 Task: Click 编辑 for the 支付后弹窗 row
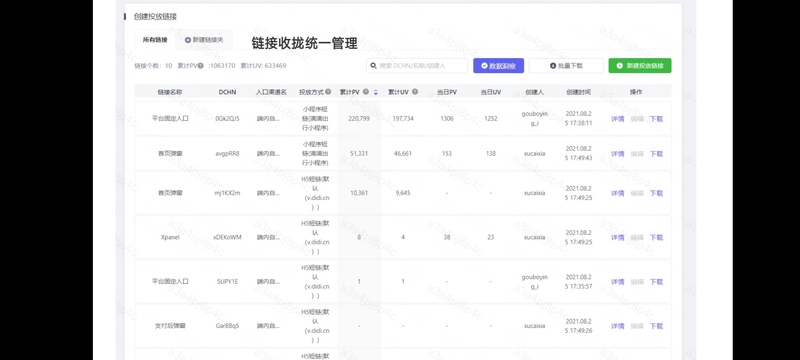coord(637,326)
